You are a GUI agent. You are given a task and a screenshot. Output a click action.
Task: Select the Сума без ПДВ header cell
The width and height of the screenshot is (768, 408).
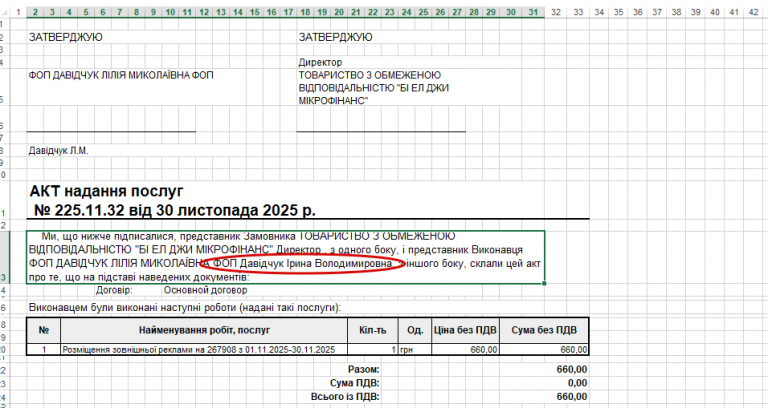(x=544, y=330)
